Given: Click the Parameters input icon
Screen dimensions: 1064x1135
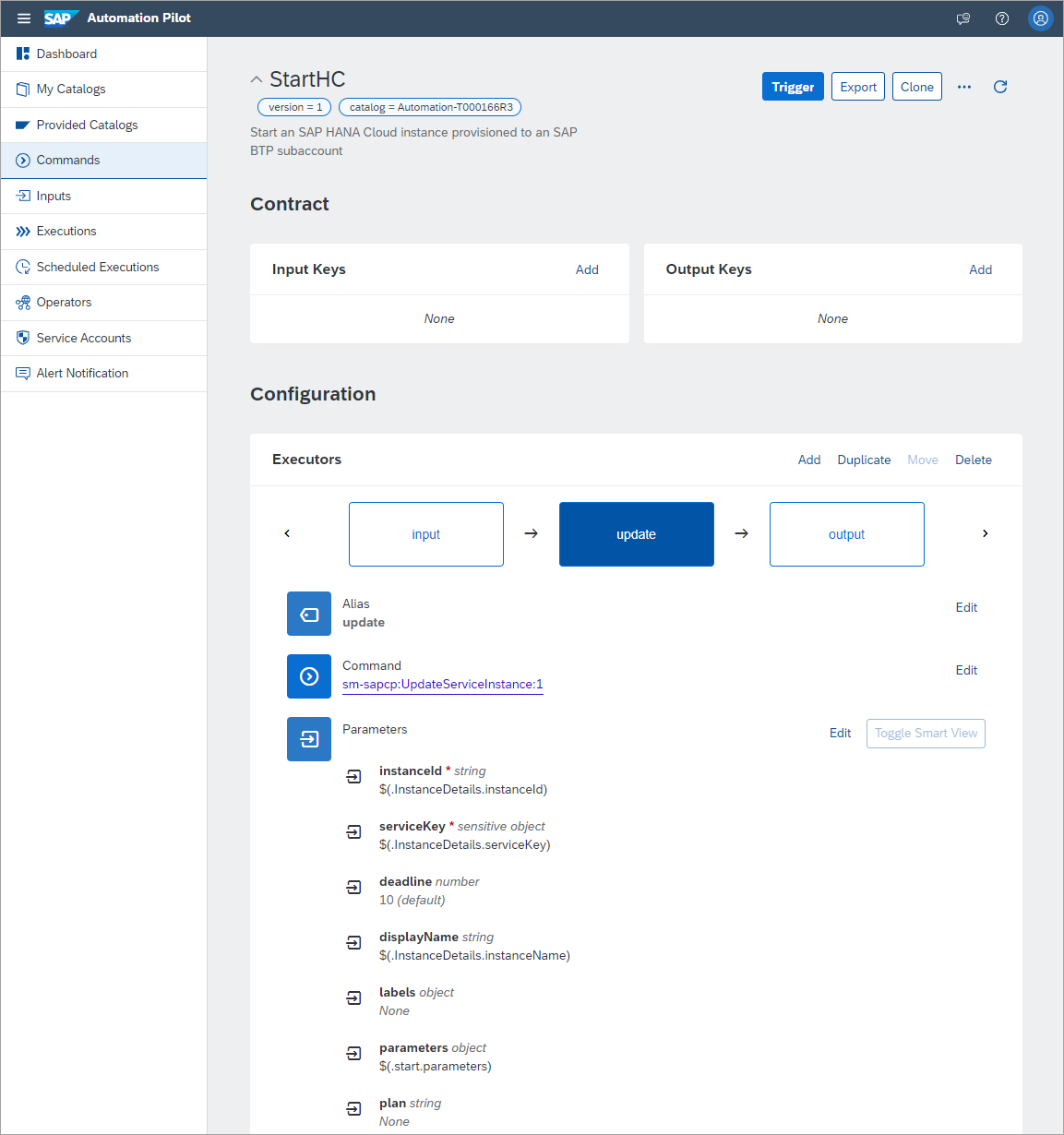Looking at the screenshot, I should tap(309, 739).
